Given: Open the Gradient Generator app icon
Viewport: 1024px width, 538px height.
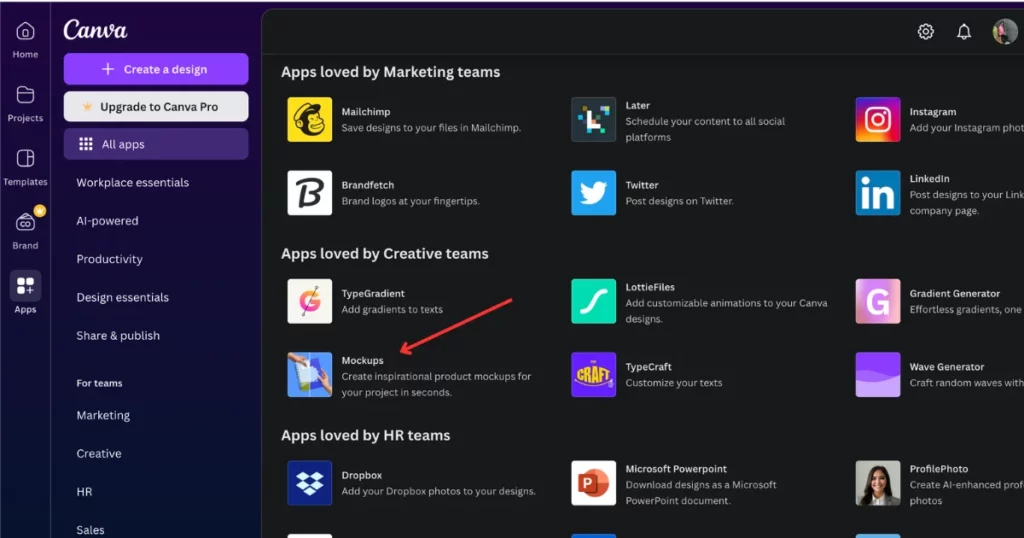Looking at the screenshot, I should coord(878,301).
